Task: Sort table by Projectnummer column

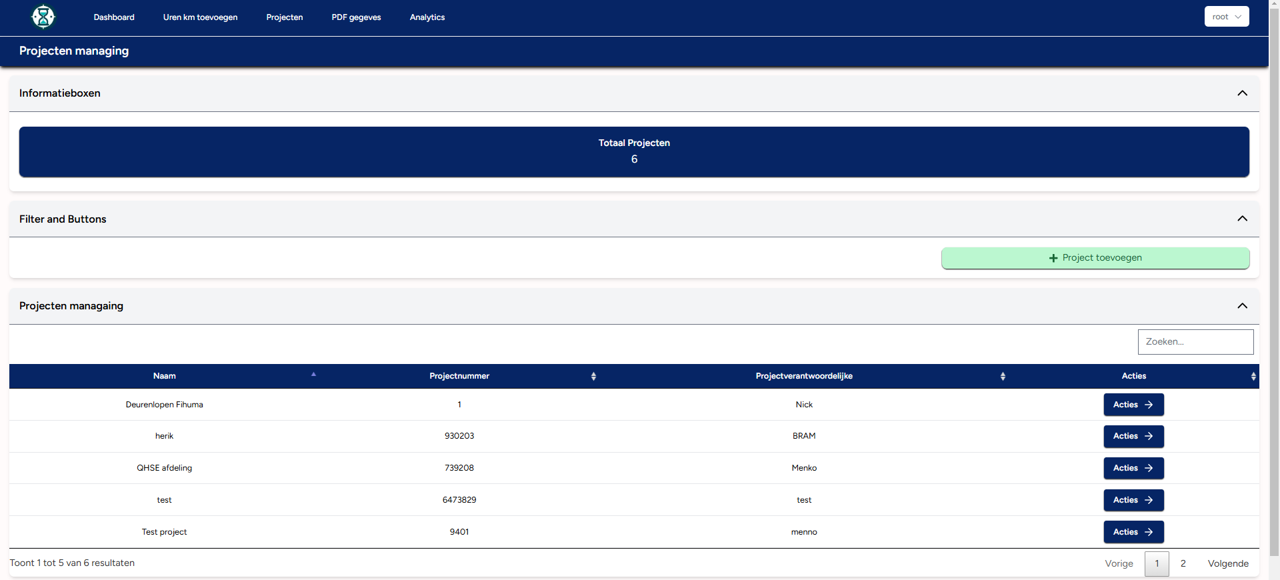Action: tap(459, 376)
